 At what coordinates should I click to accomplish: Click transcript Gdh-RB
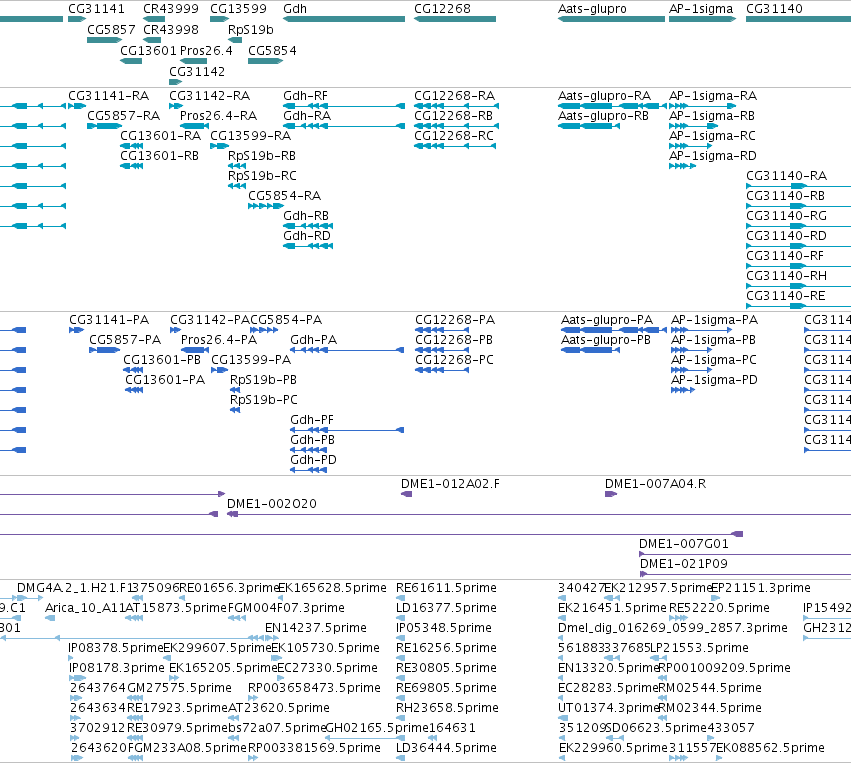[x=306, y=216]
